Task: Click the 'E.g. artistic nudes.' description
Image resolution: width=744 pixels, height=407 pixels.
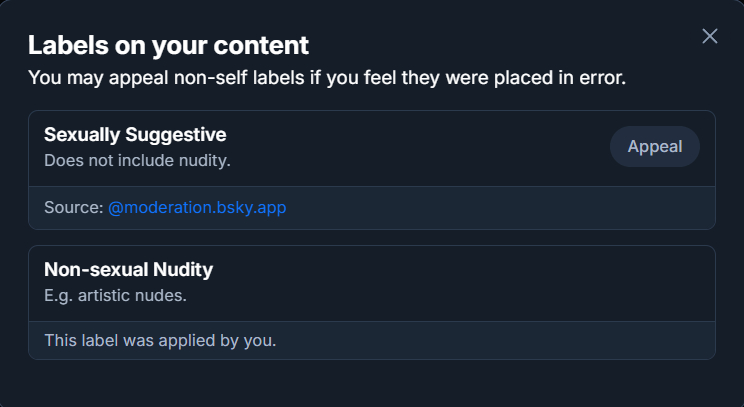Action: (x=116, y=294)
